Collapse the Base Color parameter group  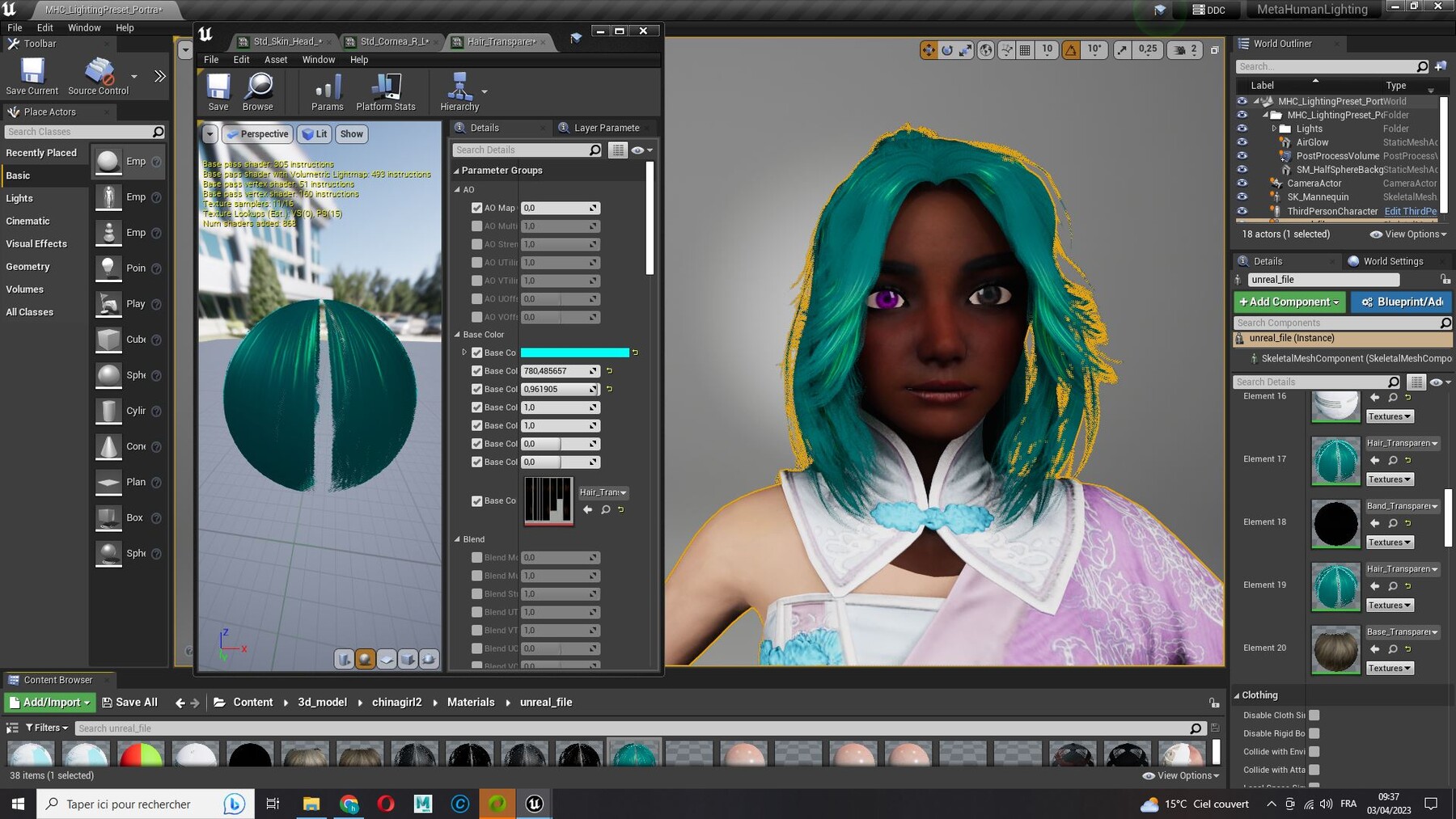click(457, 335)
